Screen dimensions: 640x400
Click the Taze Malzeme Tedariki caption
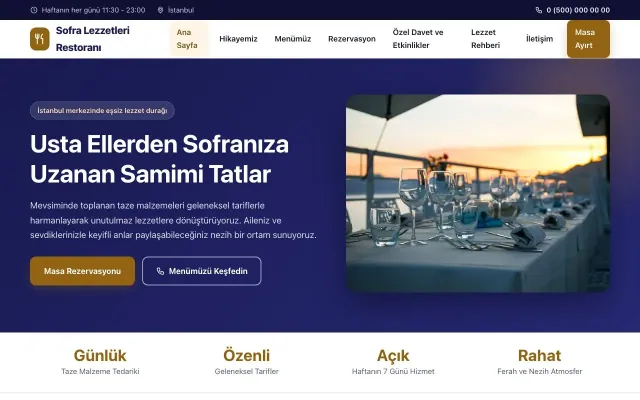pyautogui.click(x=100, y=371)
